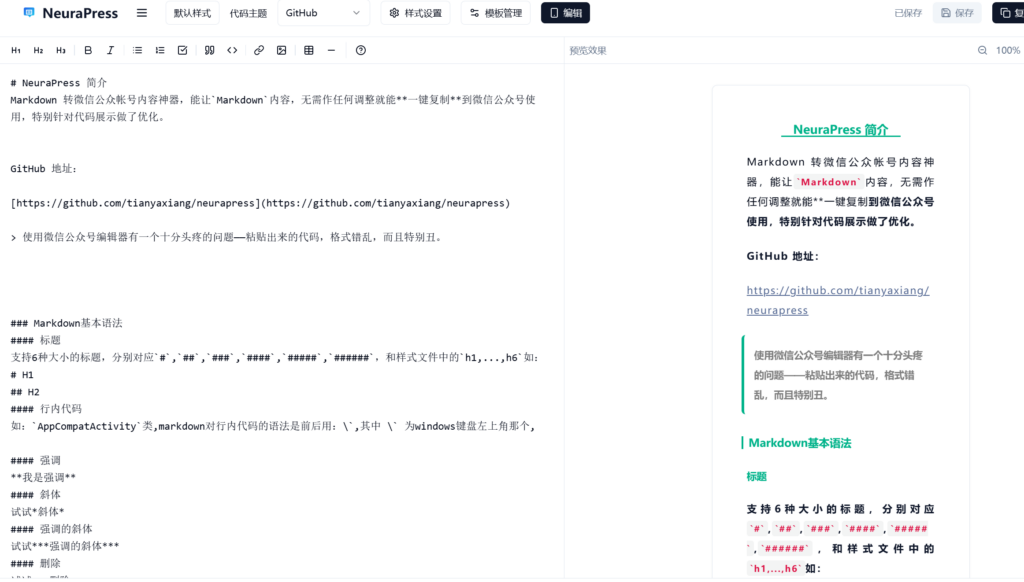Image resolution: width=1024 pixels, height=582 pixels.
Task: Click '#### 标题' line in editor
Action: coord(36,340)
